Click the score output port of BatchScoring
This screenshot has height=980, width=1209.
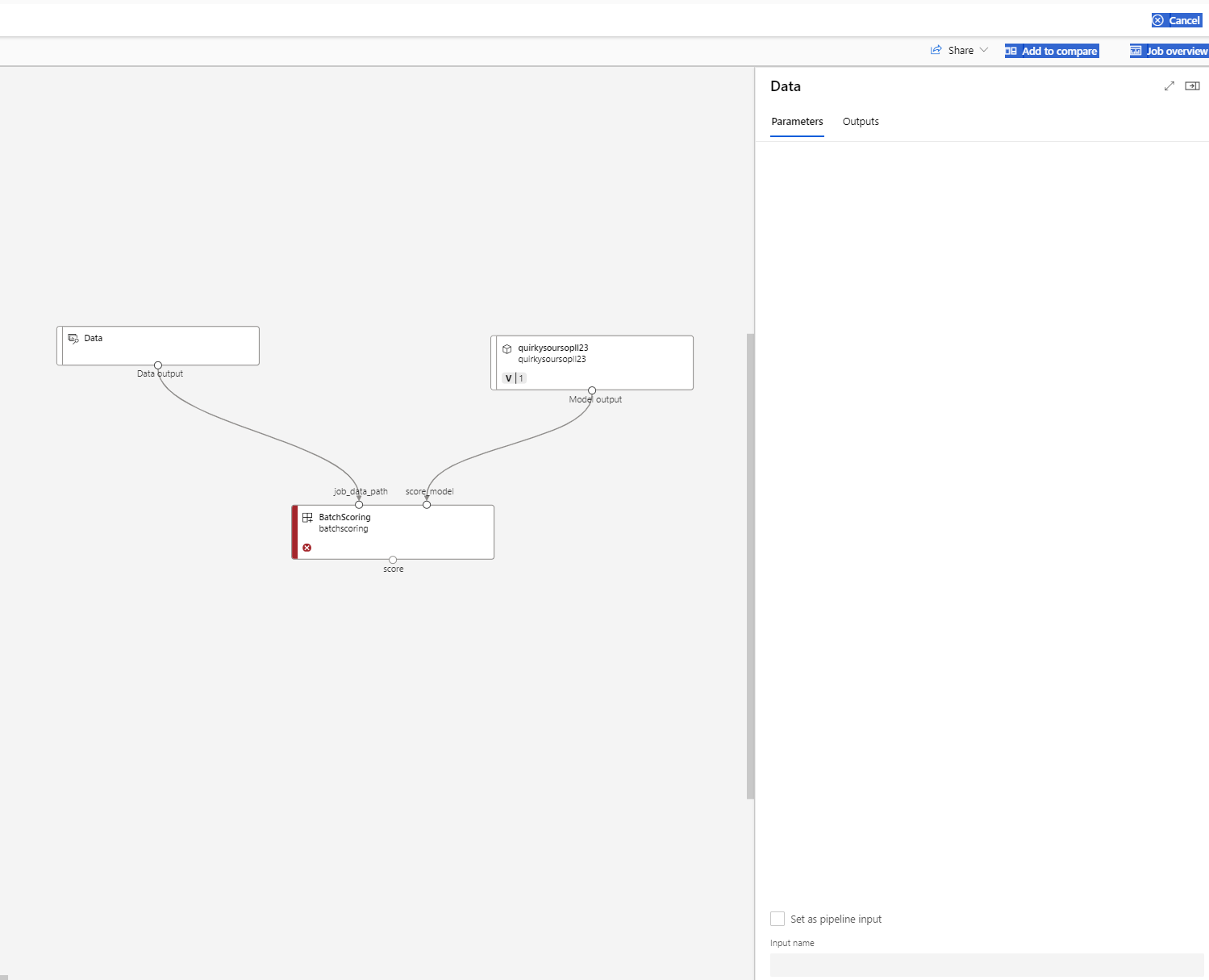393,560
